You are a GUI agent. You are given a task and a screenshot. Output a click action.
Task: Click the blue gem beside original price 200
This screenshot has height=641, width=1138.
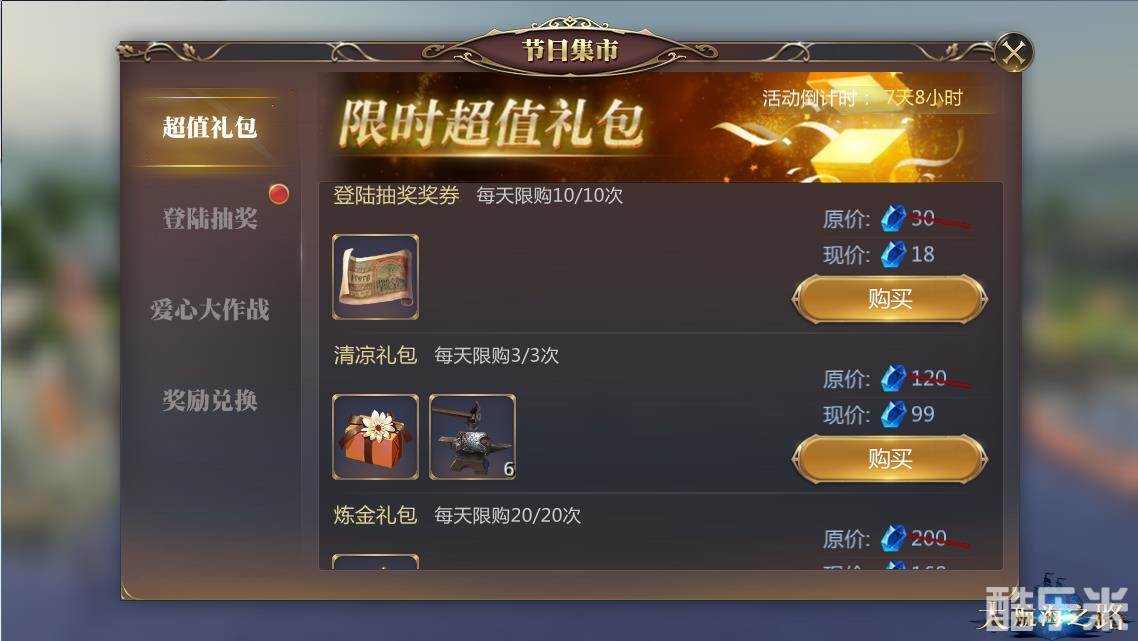[x=893, y=538]
